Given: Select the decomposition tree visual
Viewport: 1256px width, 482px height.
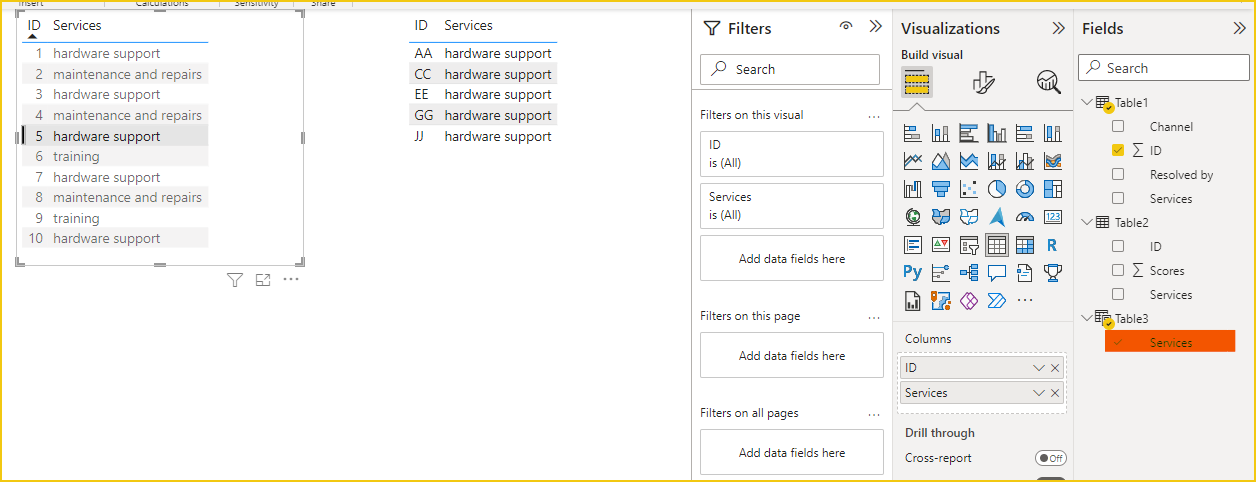Looking at the screenshot, I should point(968,272).
